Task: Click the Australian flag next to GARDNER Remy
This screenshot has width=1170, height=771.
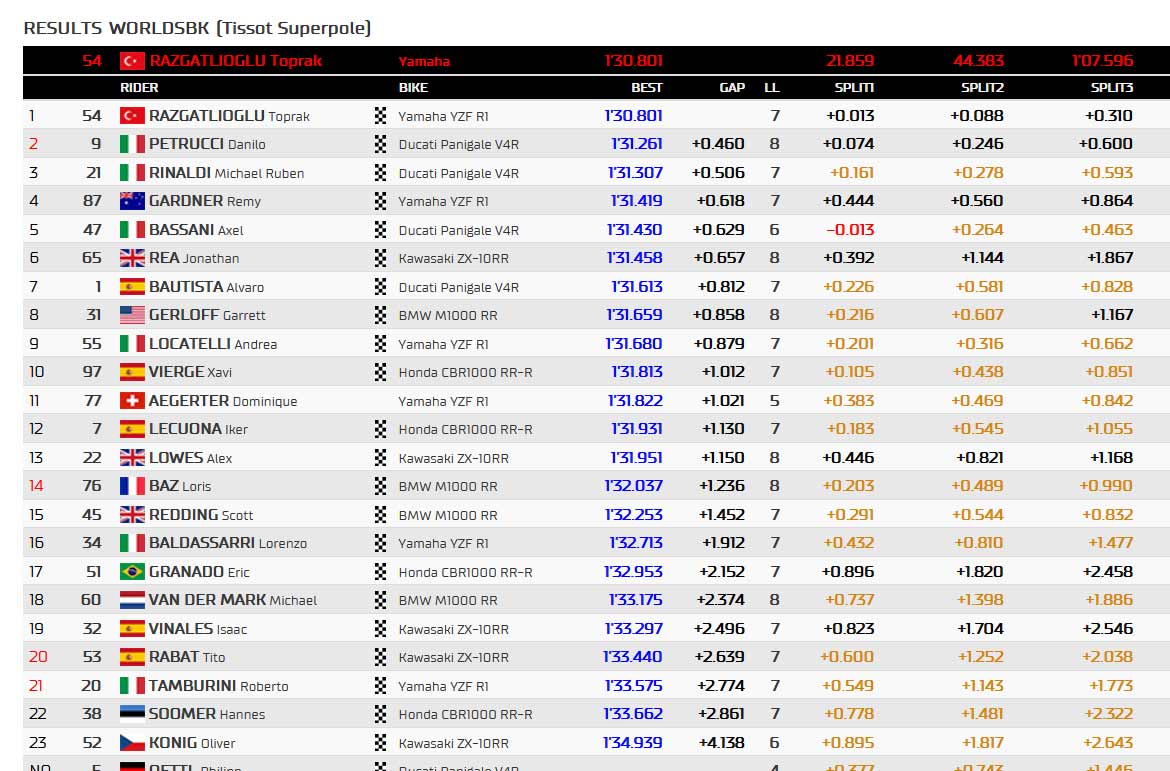Action: [x=132, y=201]
